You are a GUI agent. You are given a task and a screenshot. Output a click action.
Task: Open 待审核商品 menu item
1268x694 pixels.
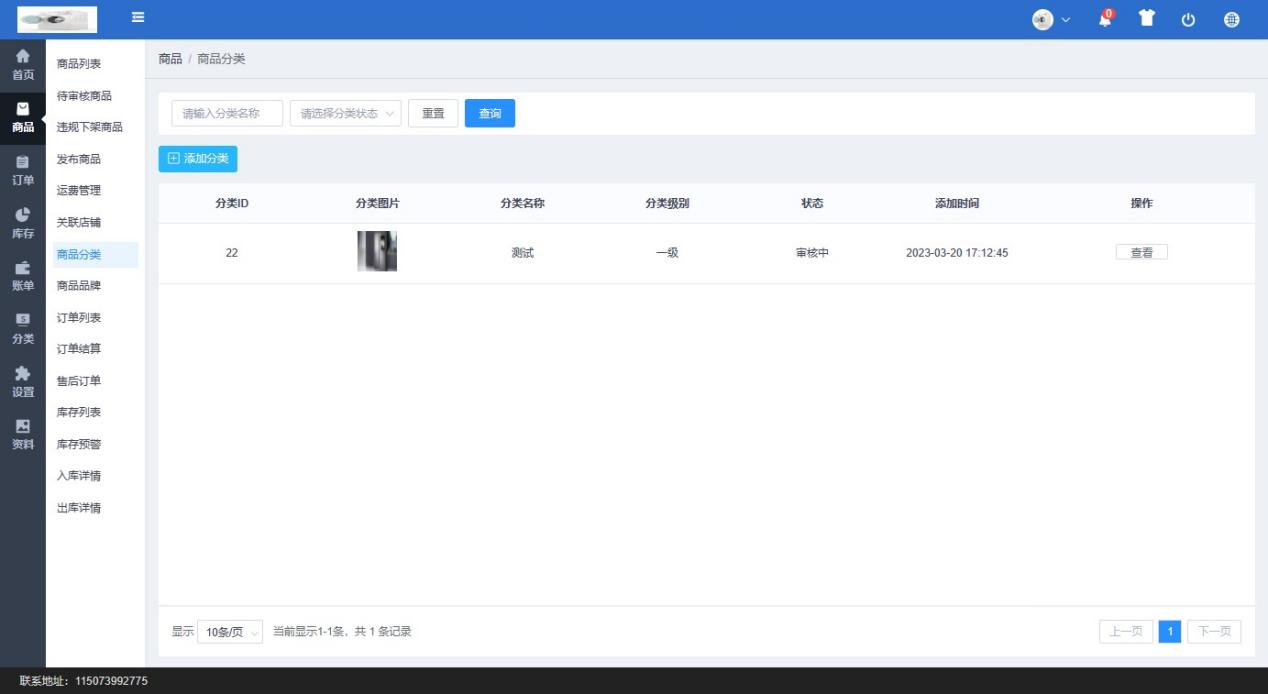coord(84,96)
